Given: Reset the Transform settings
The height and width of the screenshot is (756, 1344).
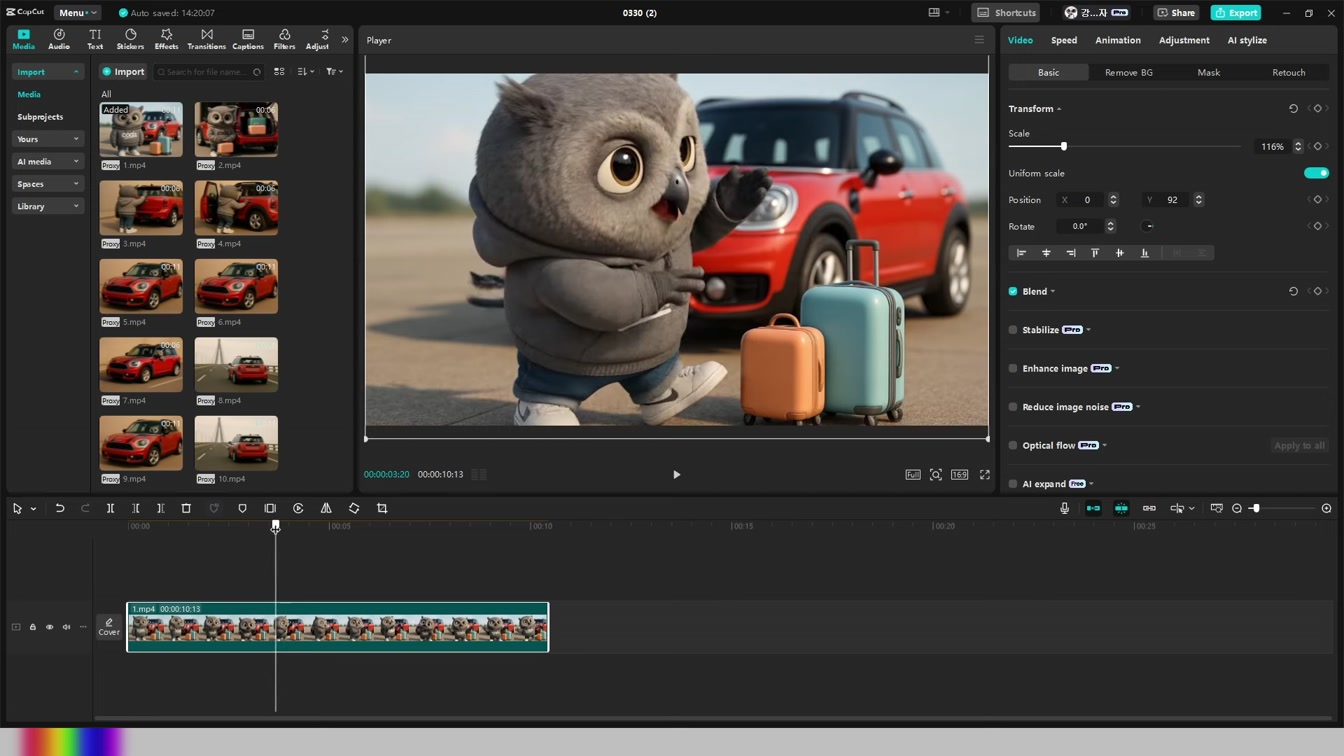Looking at the screenshot, I should 1293,109.
